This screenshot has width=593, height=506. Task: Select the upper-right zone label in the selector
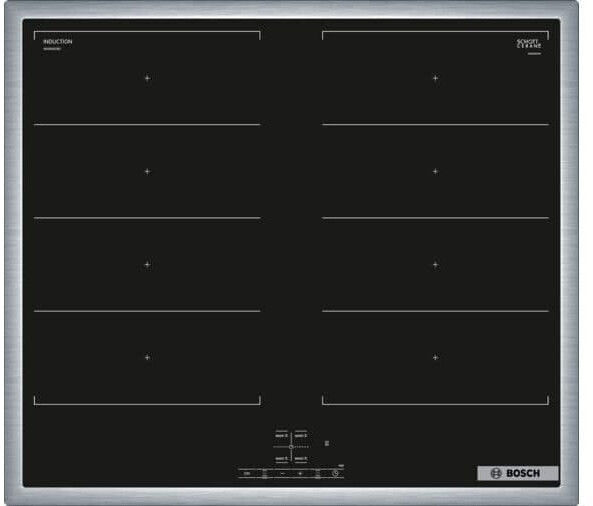[301, 436]
